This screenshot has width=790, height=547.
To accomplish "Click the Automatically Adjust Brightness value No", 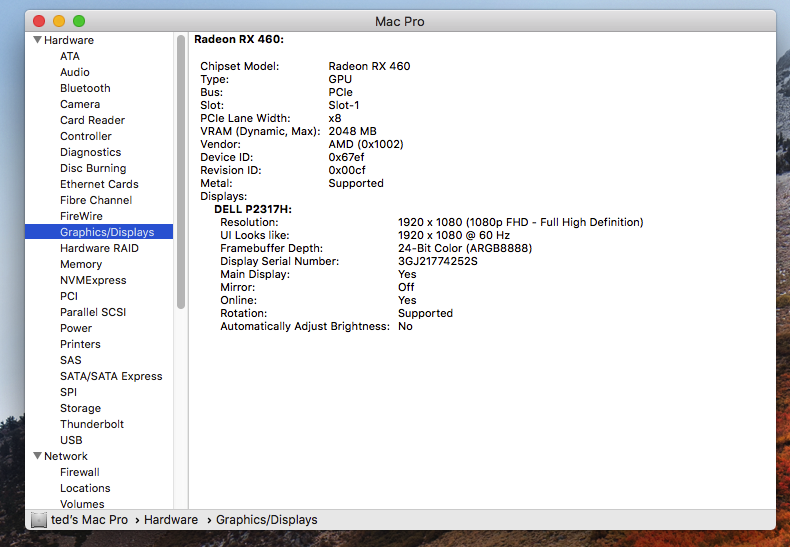I will (405, 326).
